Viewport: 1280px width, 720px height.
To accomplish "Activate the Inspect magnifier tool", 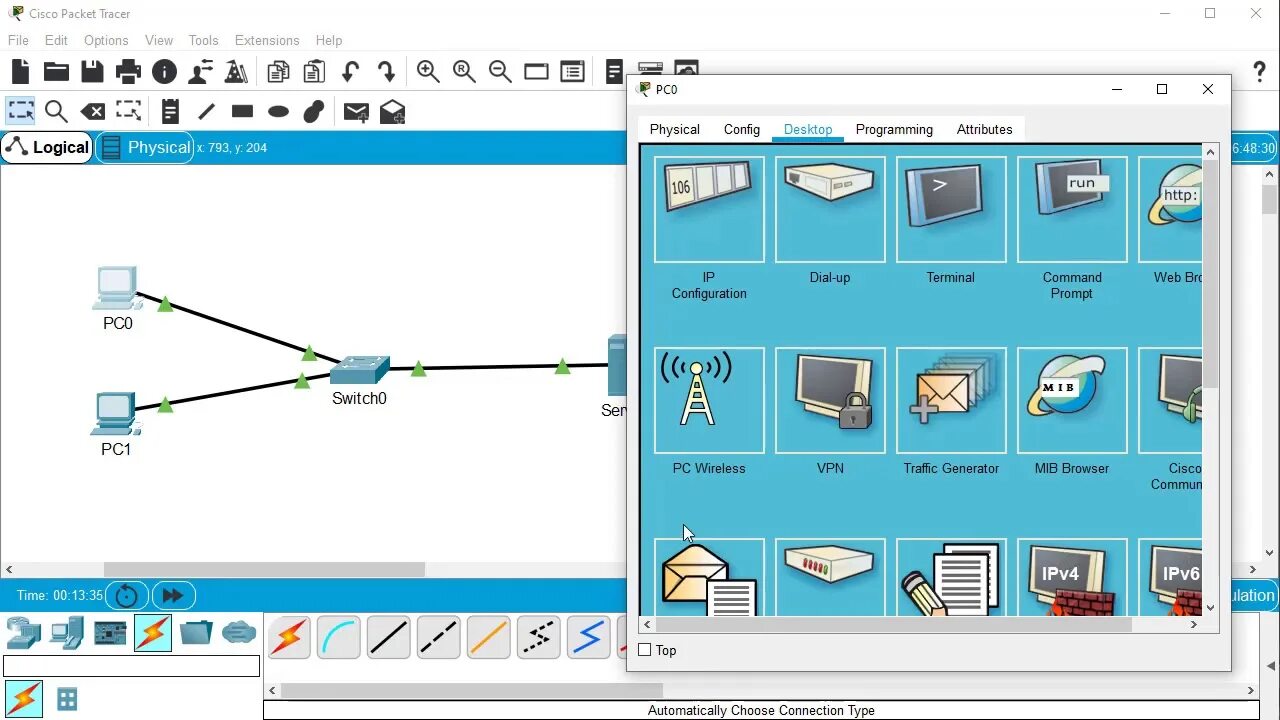I will 56,111.
